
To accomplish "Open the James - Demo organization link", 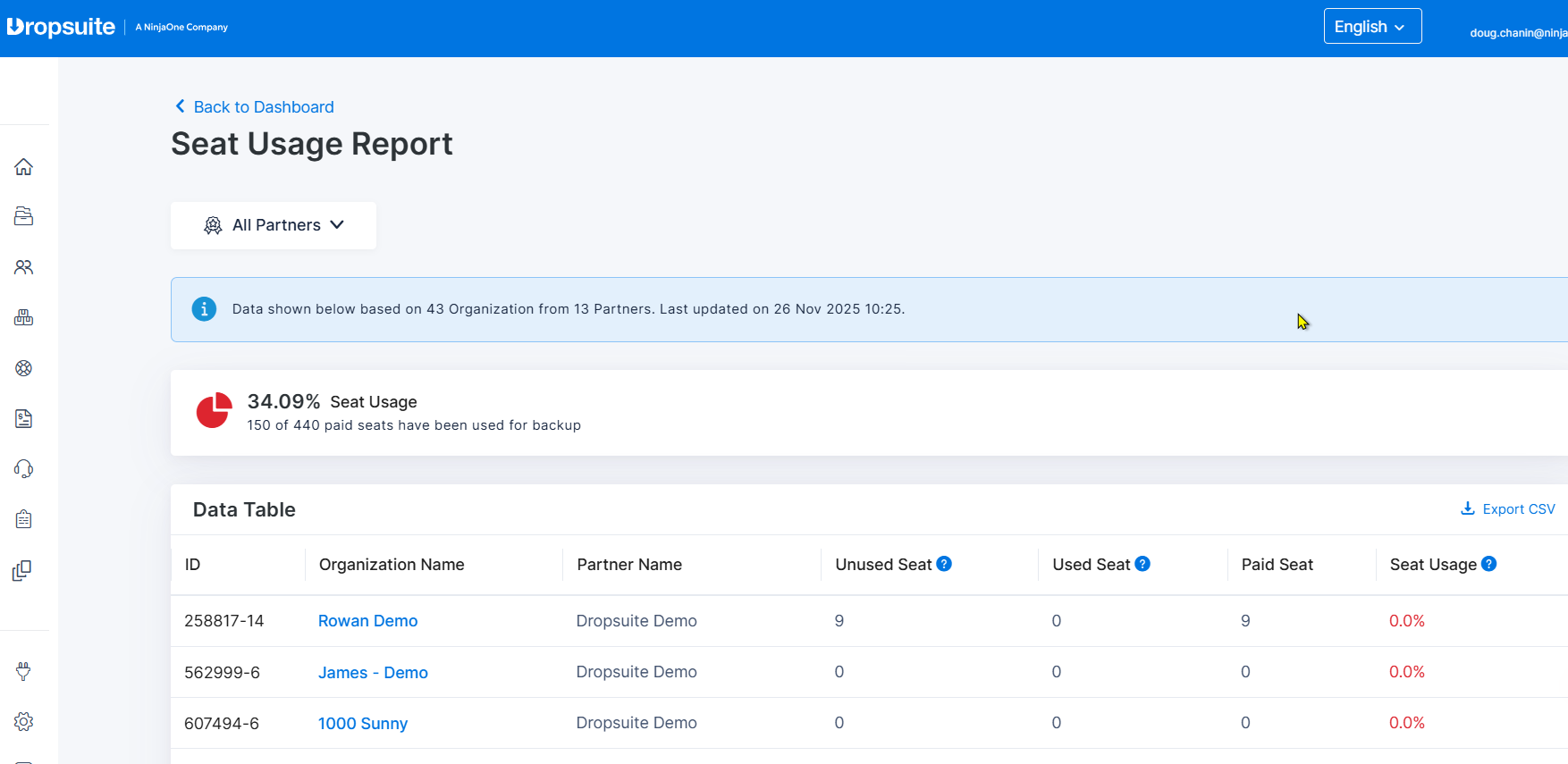I will [x=373, y=673].
